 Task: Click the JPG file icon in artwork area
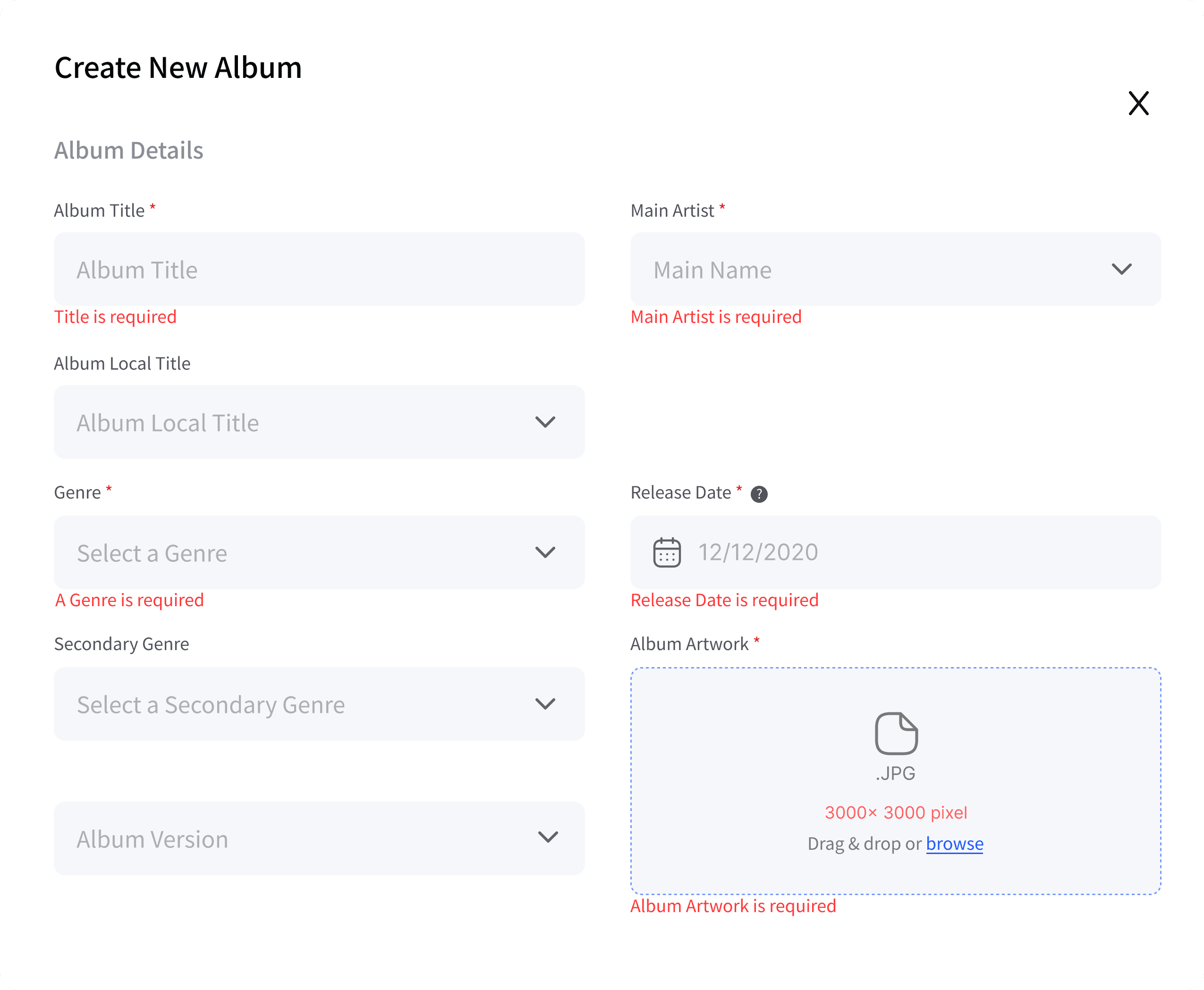(x=896, y=733)
